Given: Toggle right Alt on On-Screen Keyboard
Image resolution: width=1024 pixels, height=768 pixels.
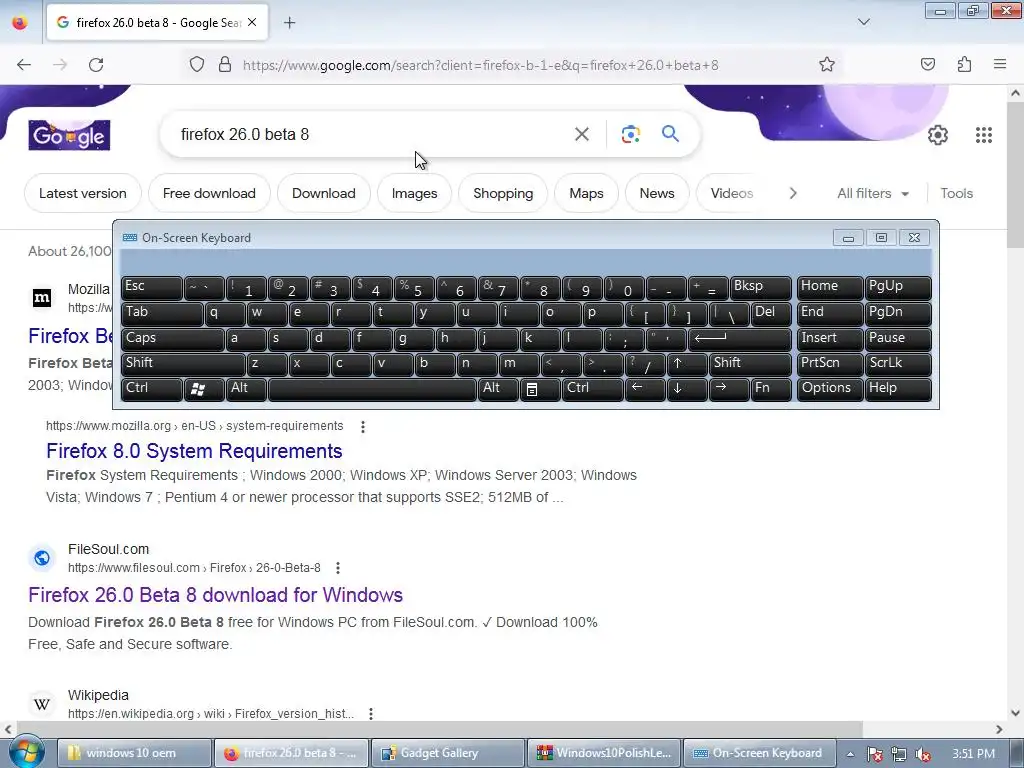Looking at the screenshot, I should coord(498,389).
